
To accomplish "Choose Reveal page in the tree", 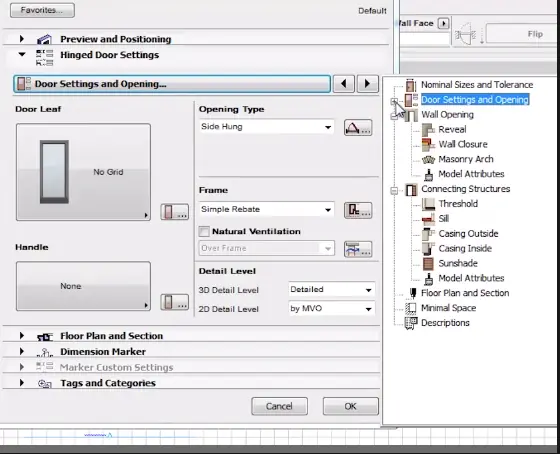I will pyautogui.click(x=452, y=129).
